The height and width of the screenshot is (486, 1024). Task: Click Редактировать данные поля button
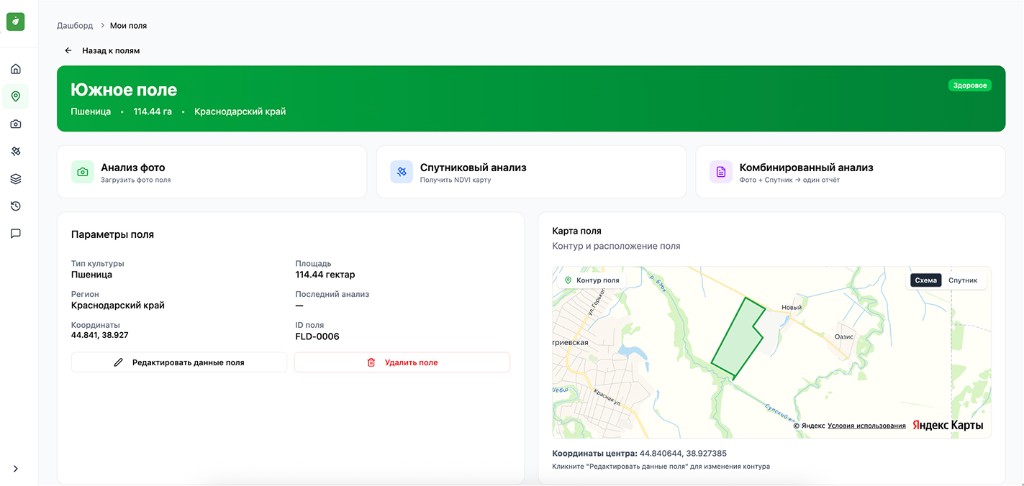(x=179, y=362)
